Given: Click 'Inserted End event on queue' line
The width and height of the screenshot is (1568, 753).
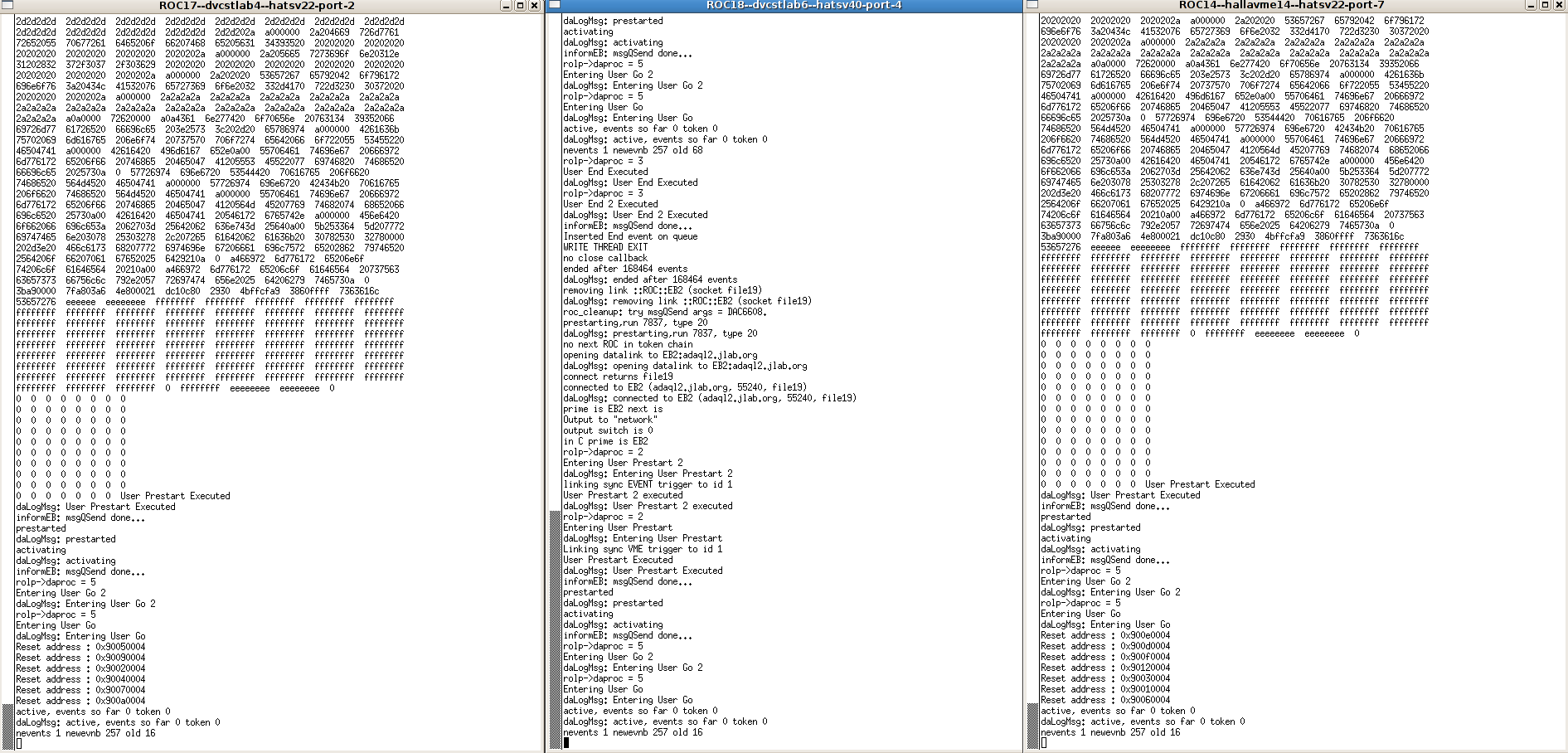Looking at the screenshot, I should [x=630, y=236].
